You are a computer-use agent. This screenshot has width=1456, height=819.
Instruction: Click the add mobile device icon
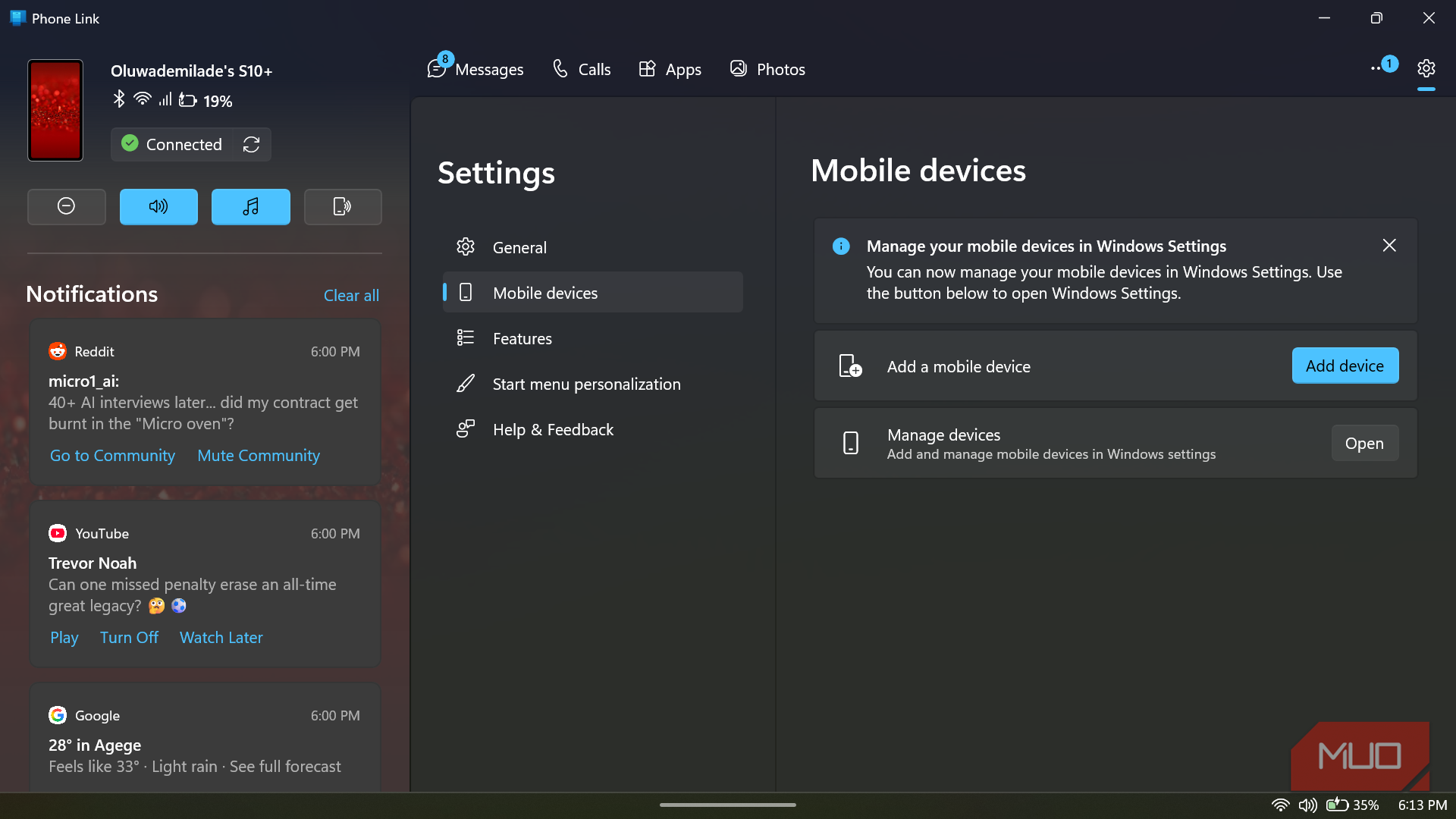[851, 366]
